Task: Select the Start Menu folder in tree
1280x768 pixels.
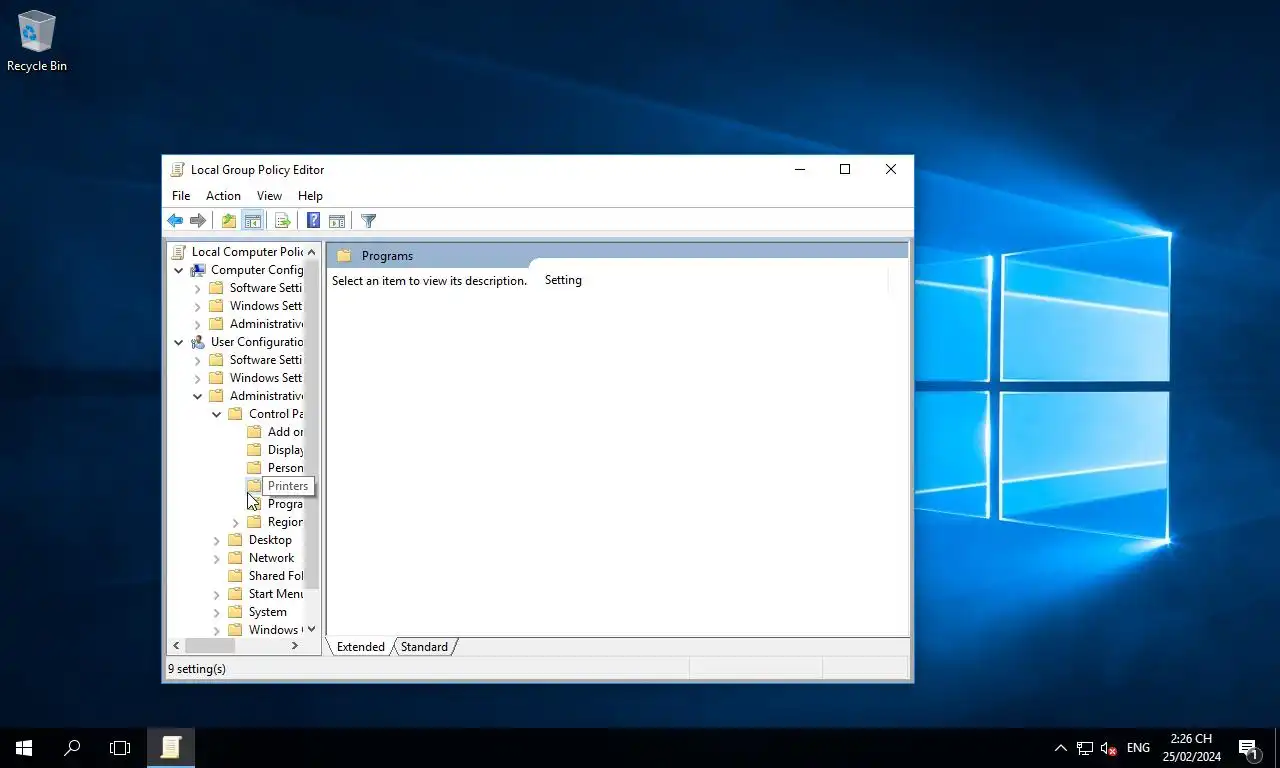Action: coord(265,594)
